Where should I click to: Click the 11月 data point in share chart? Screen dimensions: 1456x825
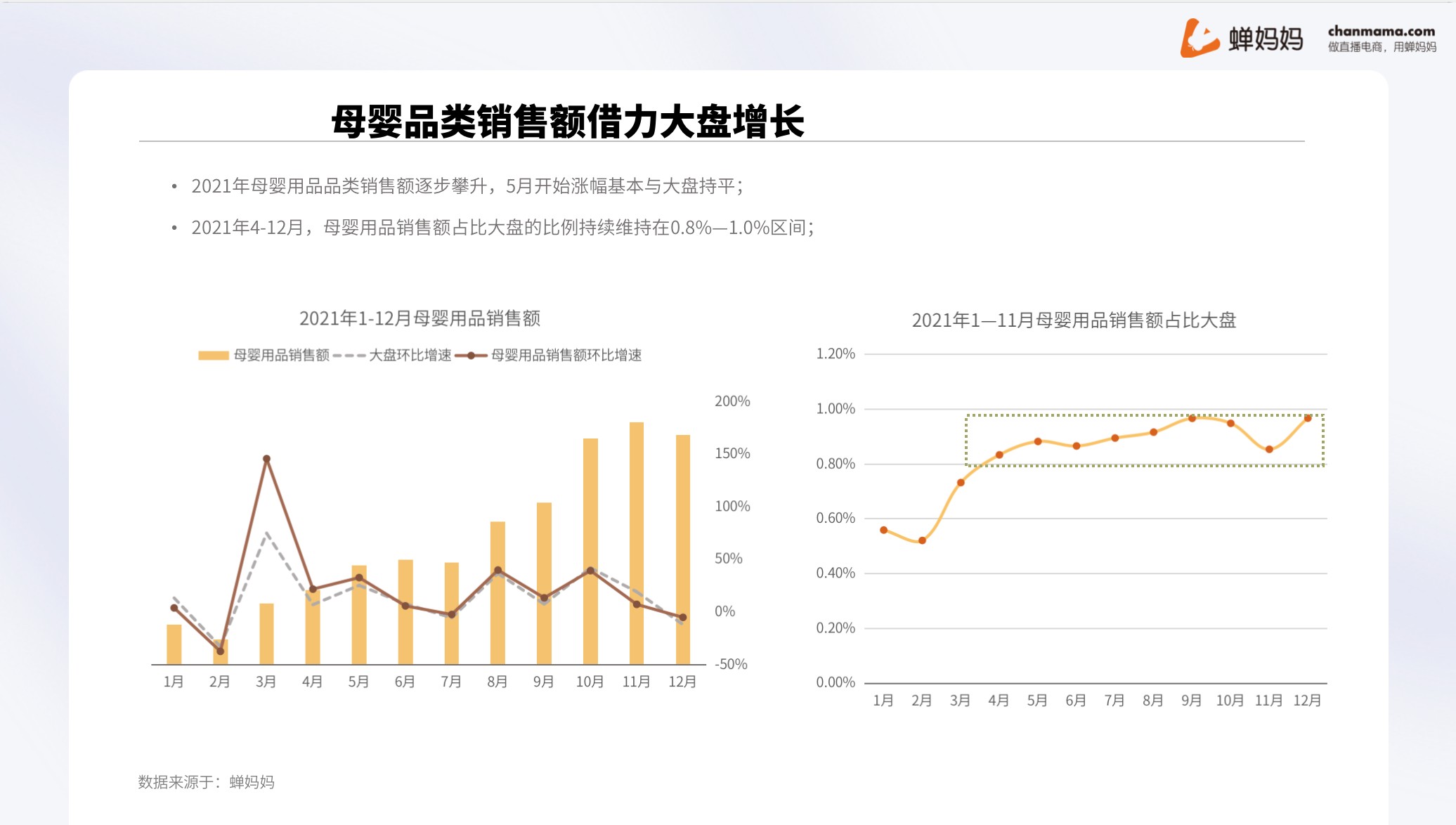tap(1270, 450)
